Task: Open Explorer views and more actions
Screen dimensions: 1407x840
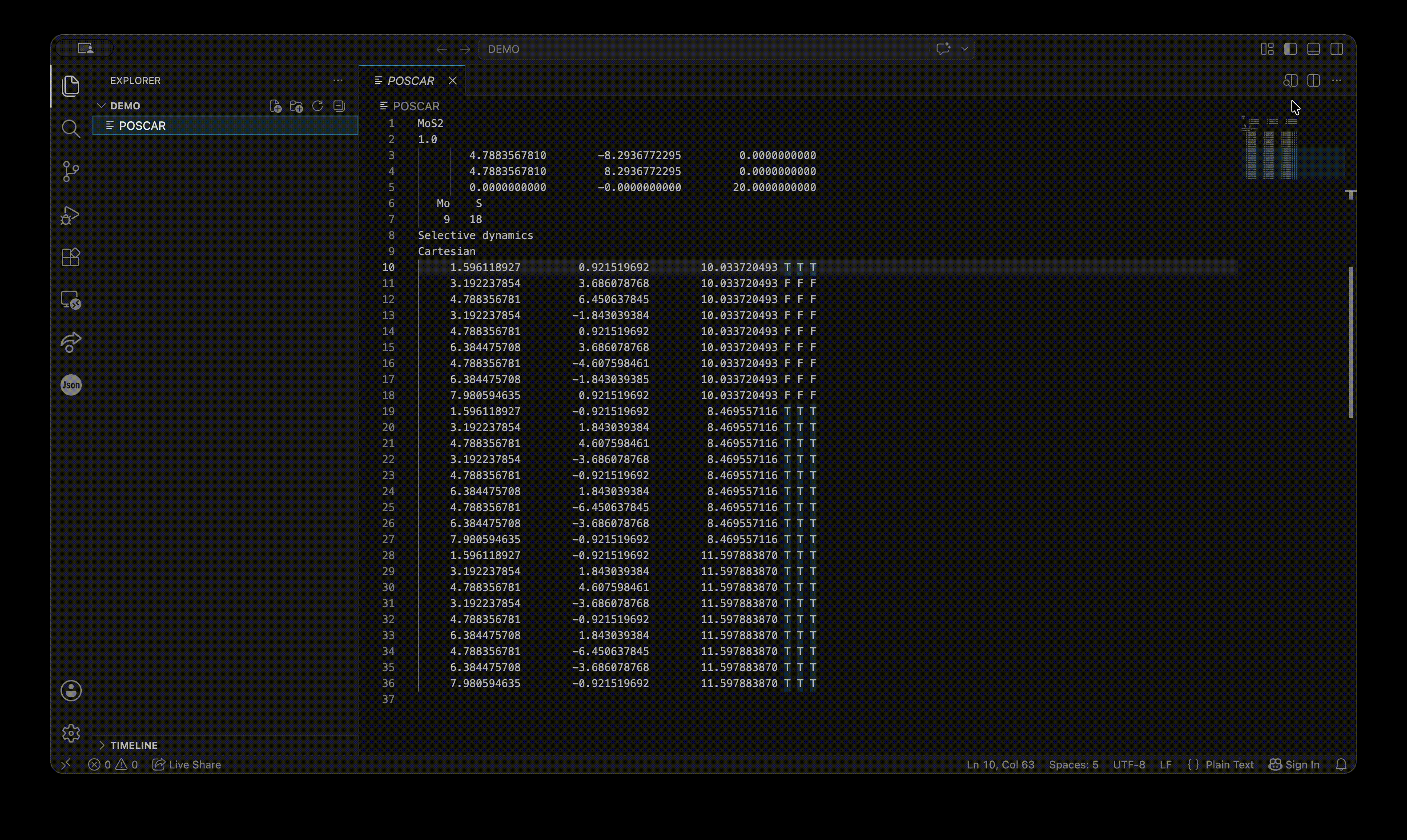Action: point(338,80)
